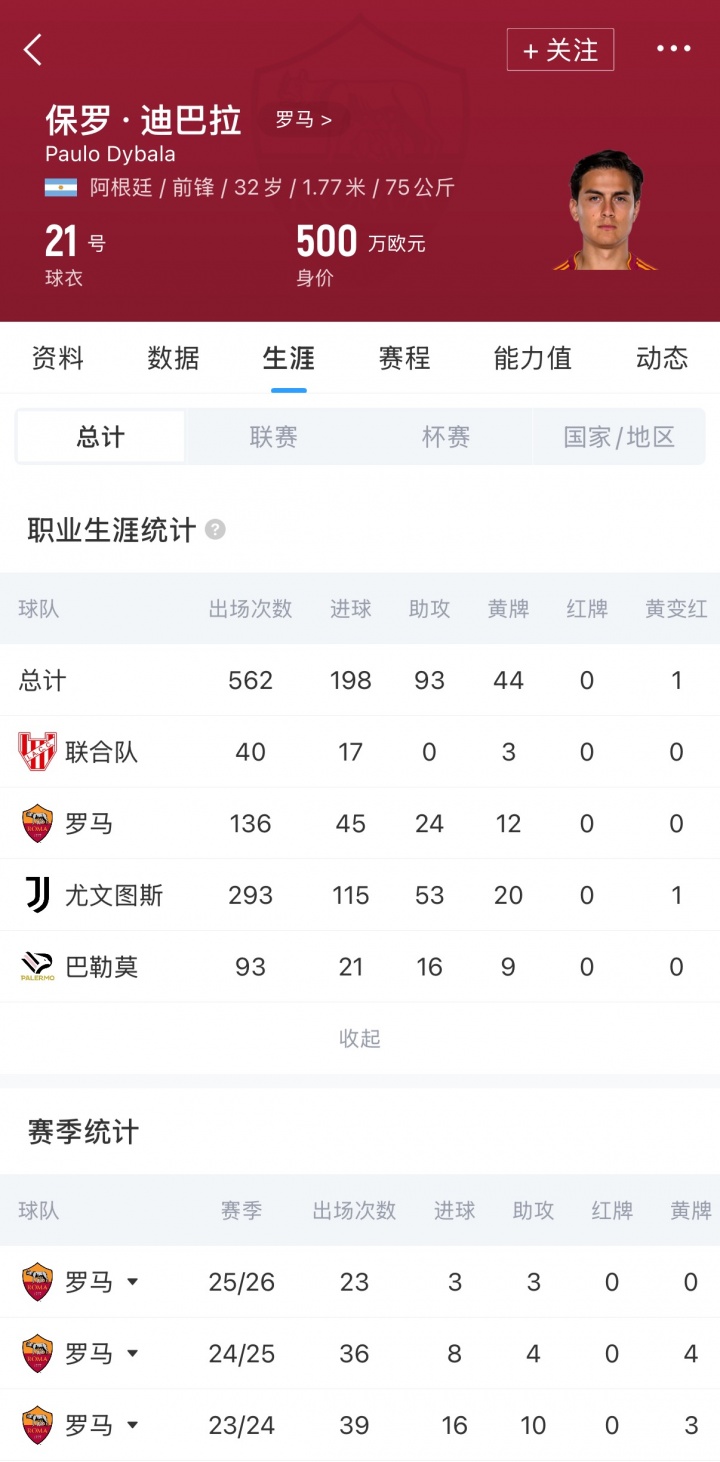Switch to the 联赛 segment filter
This screenshot has width=720, height=1462.
coord(273,437)
